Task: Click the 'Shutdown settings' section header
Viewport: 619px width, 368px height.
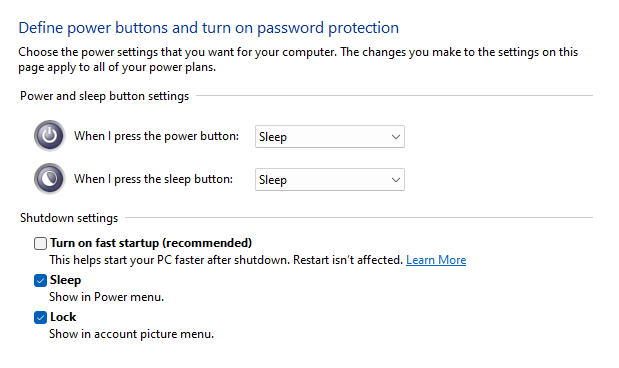Action: (x=69, y=218)
